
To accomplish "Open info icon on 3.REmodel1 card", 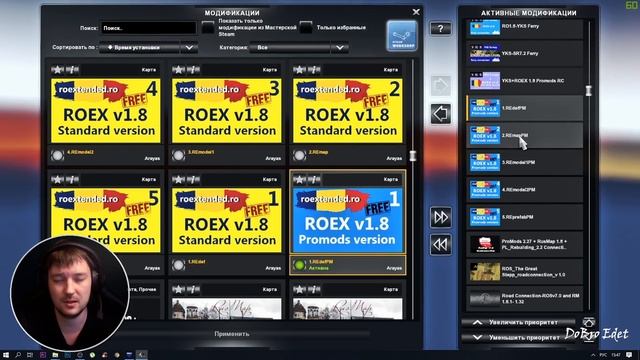I will 193,70.
